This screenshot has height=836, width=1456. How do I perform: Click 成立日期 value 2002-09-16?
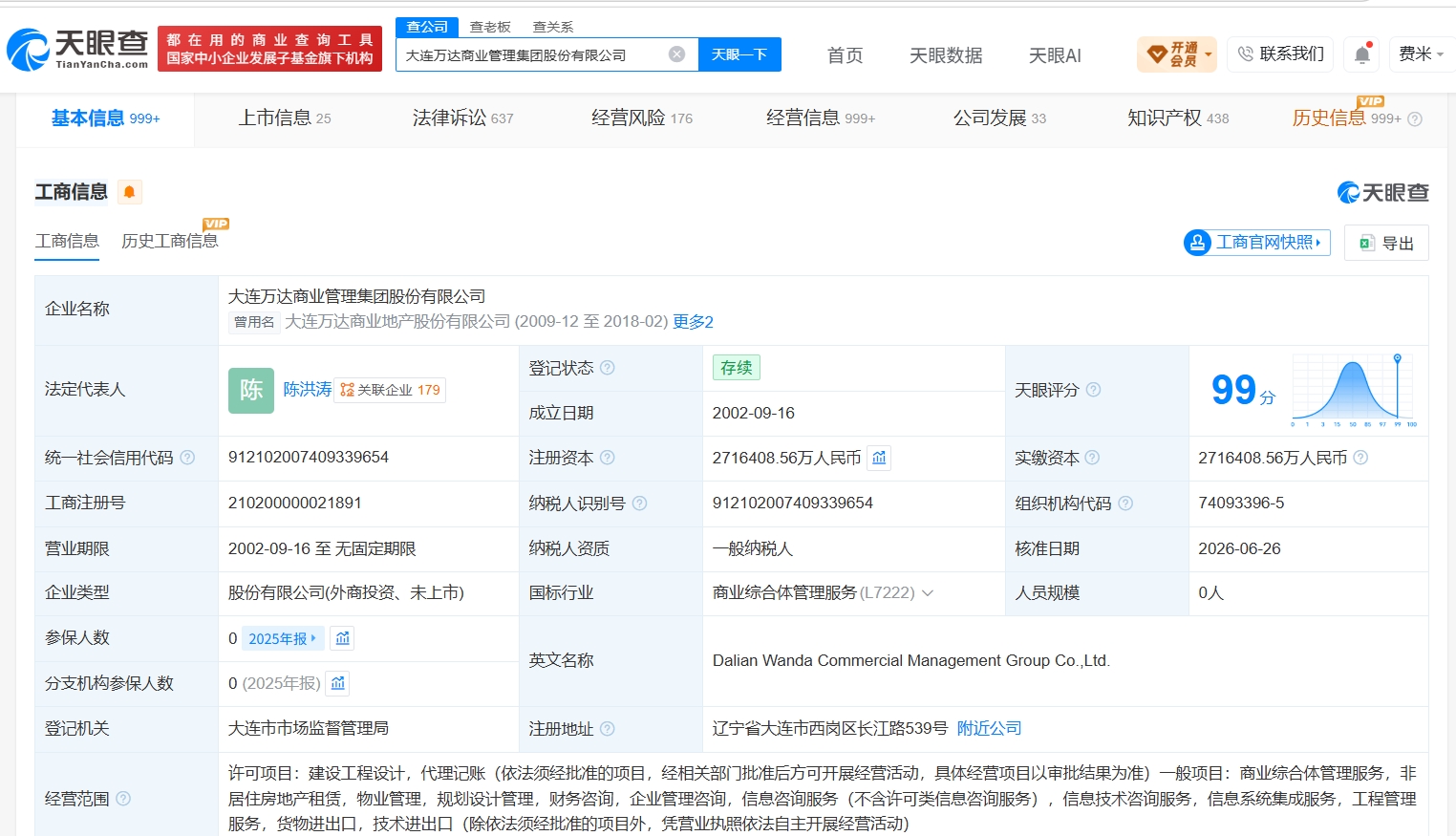(x=754, y=414)
